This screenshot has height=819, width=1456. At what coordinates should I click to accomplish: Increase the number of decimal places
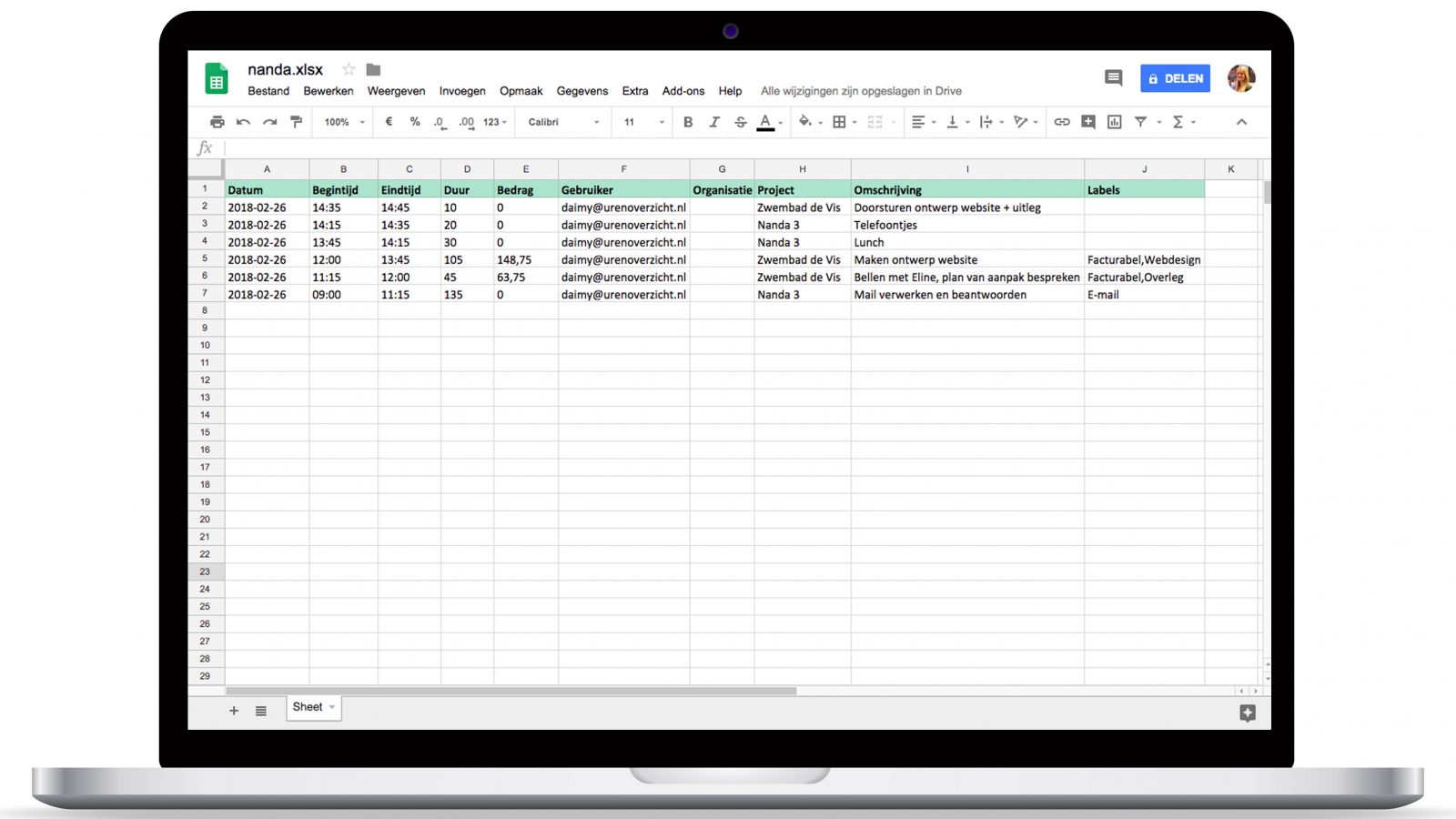pyautogui.click(x=467, y=122)
